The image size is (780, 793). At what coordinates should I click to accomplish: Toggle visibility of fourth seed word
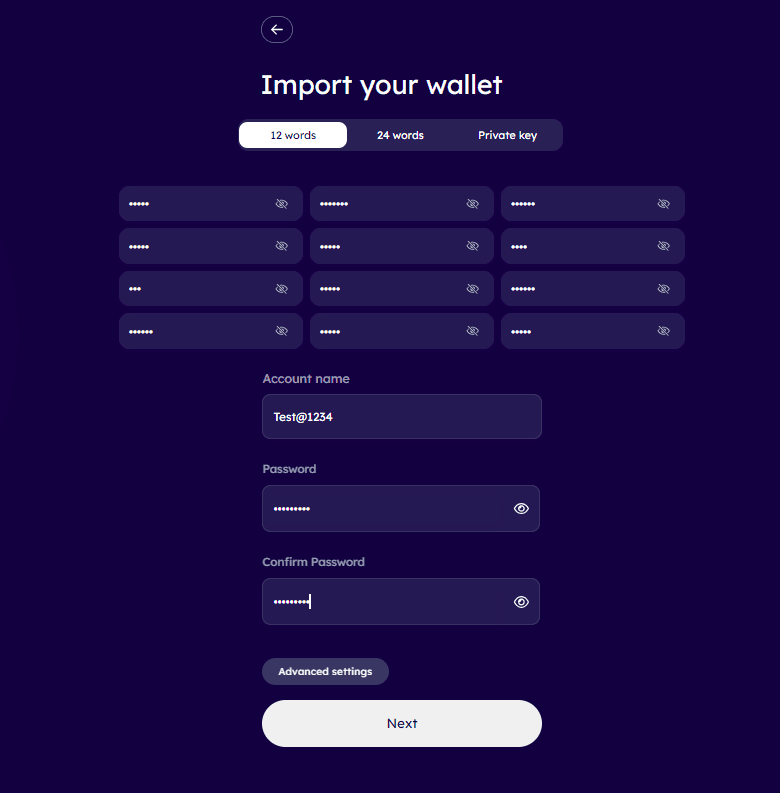[282, 246]
